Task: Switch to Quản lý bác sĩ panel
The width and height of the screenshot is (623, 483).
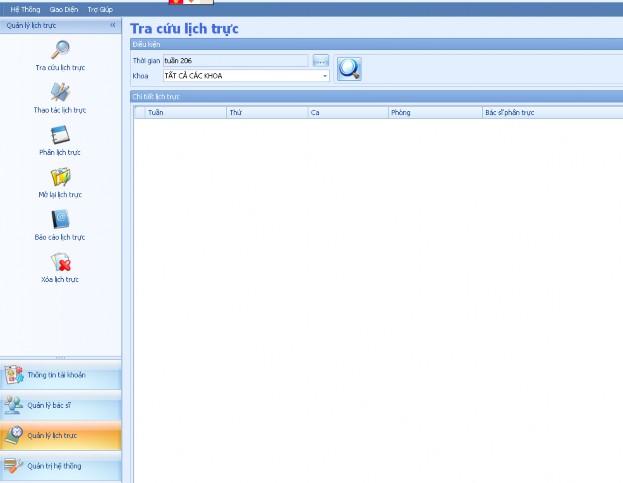Action: click(x=60, y=406)
